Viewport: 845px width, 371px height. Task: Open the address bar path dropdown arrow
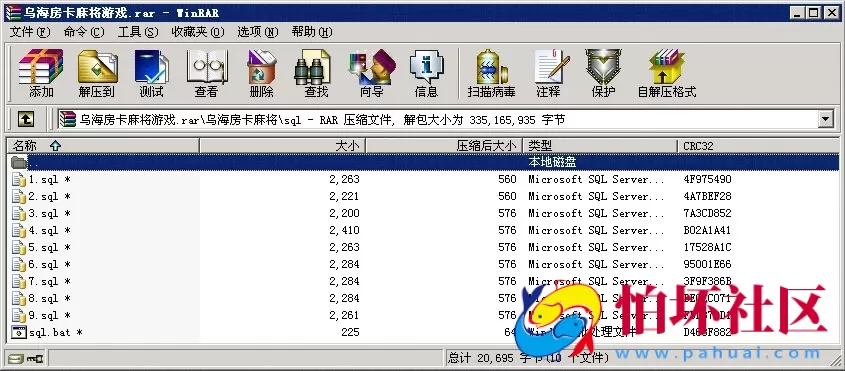coord(825,119)
